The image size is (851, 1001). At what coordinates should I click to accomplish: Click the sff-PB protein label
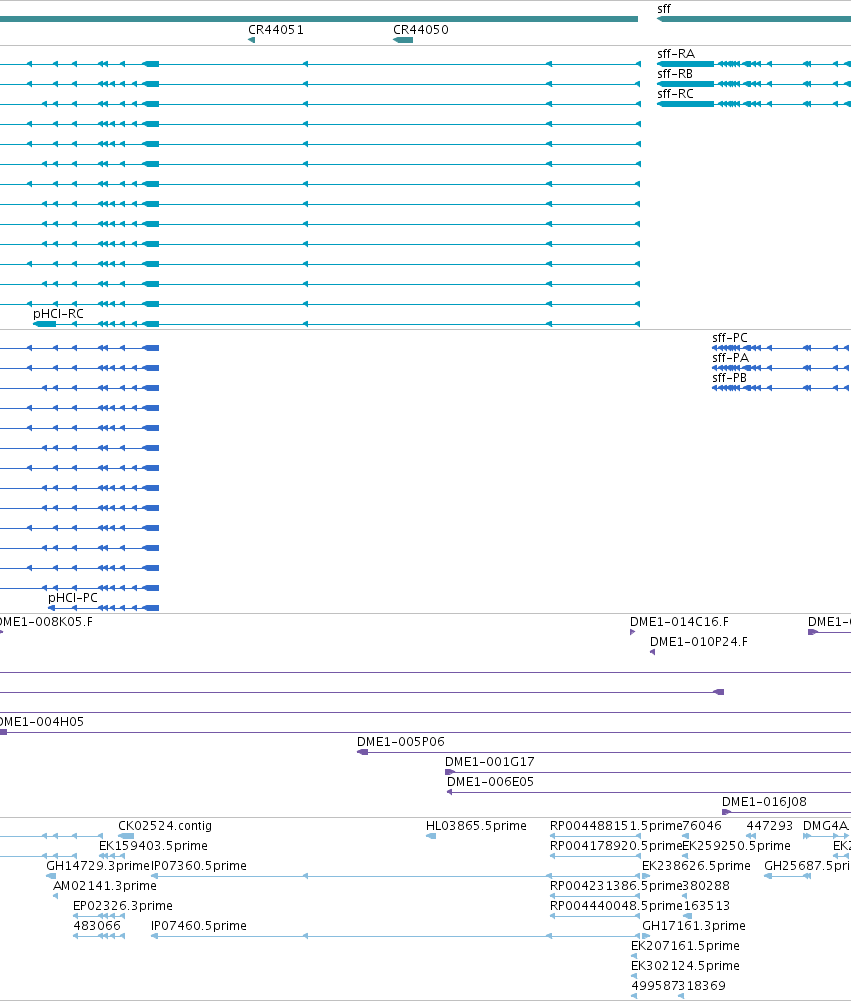tap(730, 378)
